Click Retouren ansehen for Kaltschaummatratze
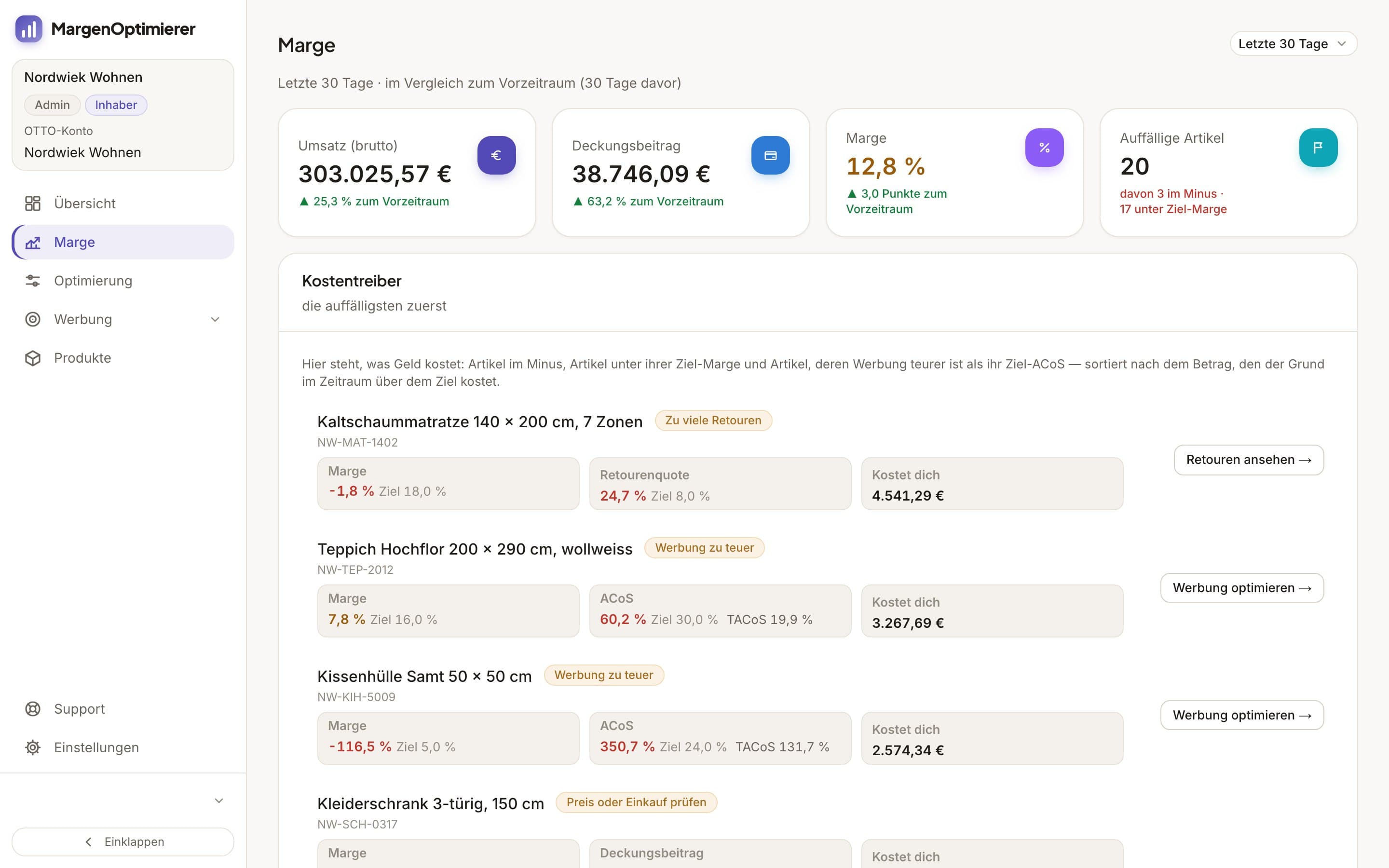The image size is (1389, 868). (x=1248, y=460)
